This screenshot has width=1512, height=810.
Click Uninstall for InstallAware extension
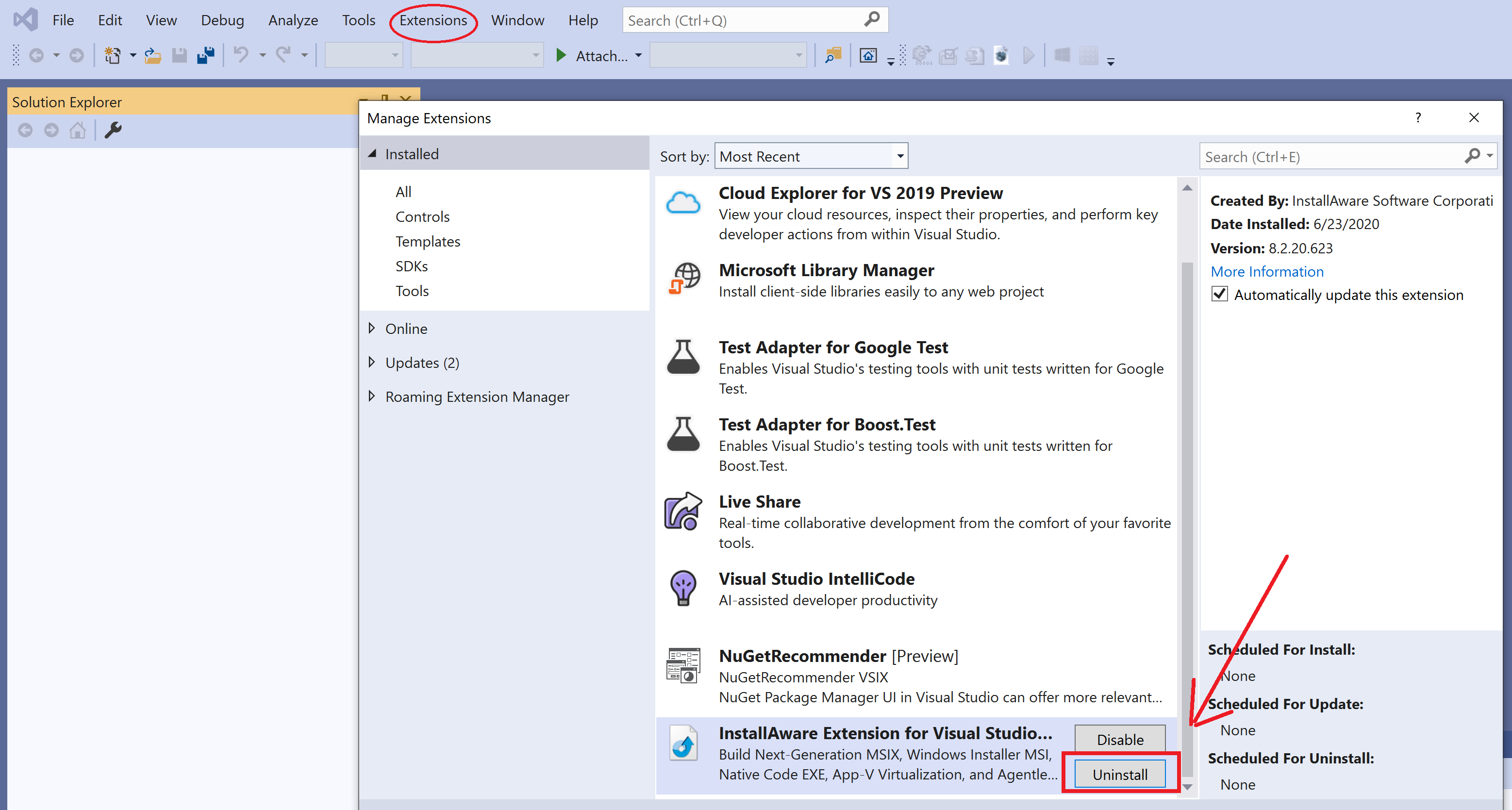[x=1120, y=774]
